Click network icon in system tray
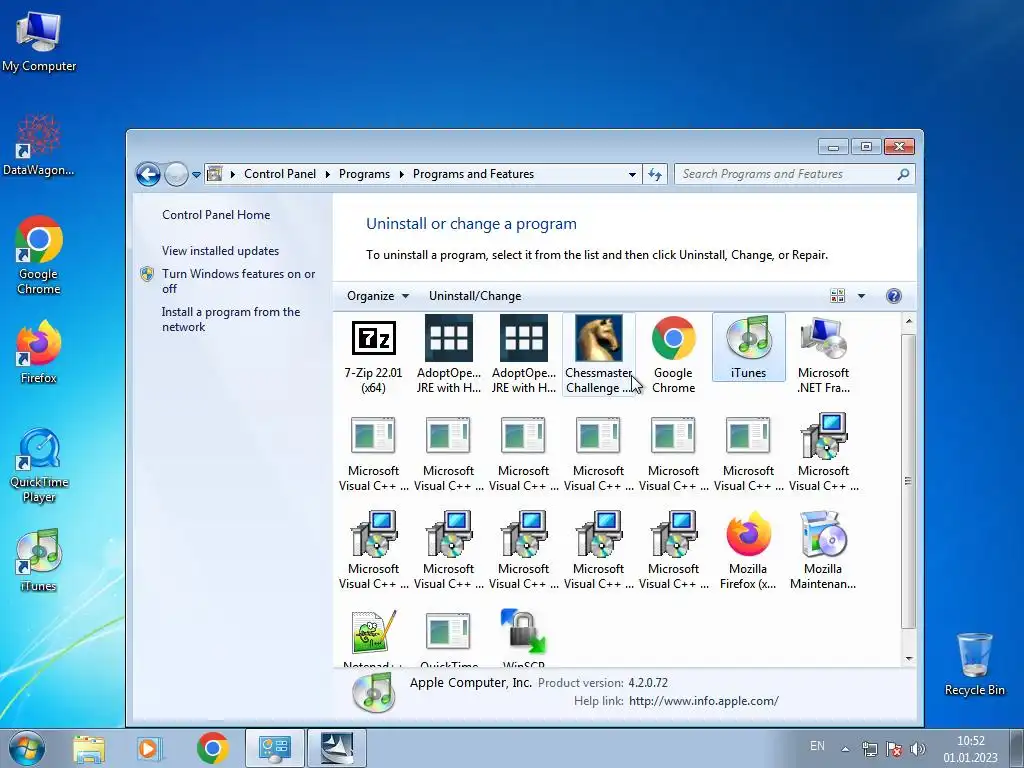This screenshot has height=768, width=1024. pos(869,748)
